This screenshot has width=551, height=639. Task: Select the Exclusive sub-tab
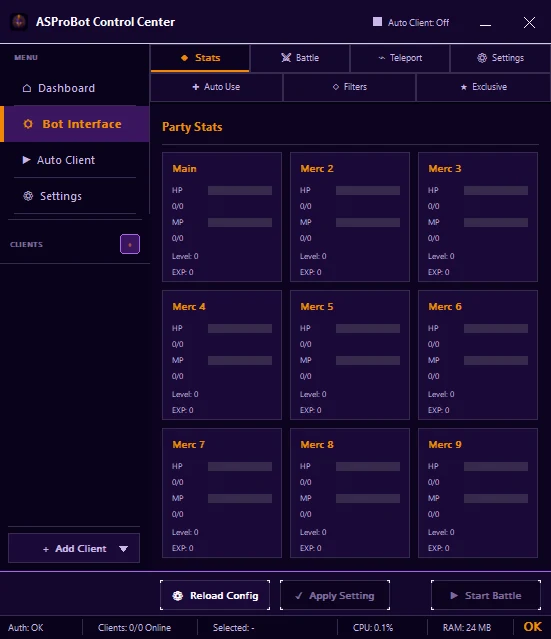pyautogui.click(x=483, y=87)
